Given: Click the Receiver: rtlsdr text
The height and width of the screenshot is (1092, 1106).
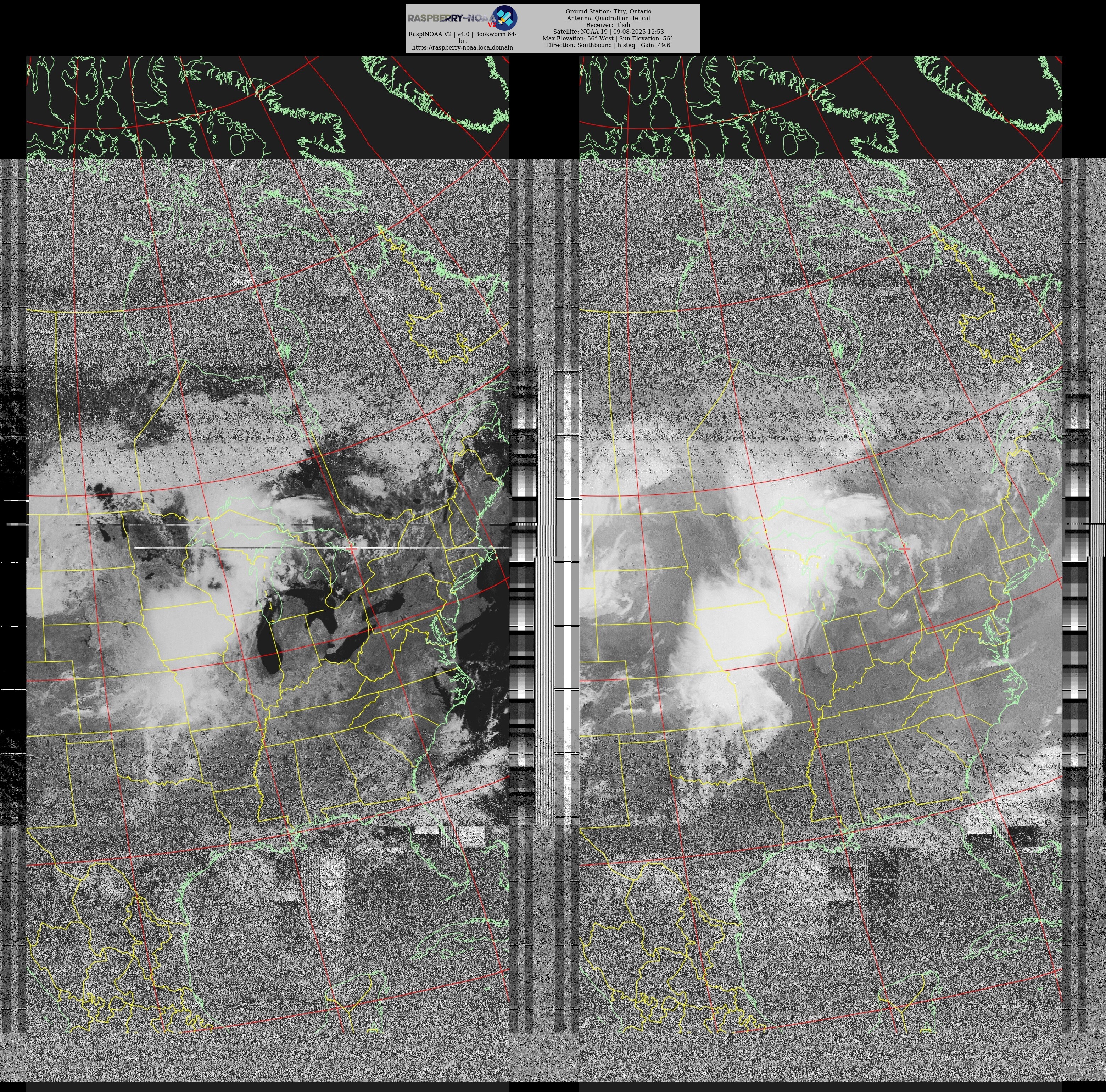Looking at the screenshot, I should (x=608, y=25).
